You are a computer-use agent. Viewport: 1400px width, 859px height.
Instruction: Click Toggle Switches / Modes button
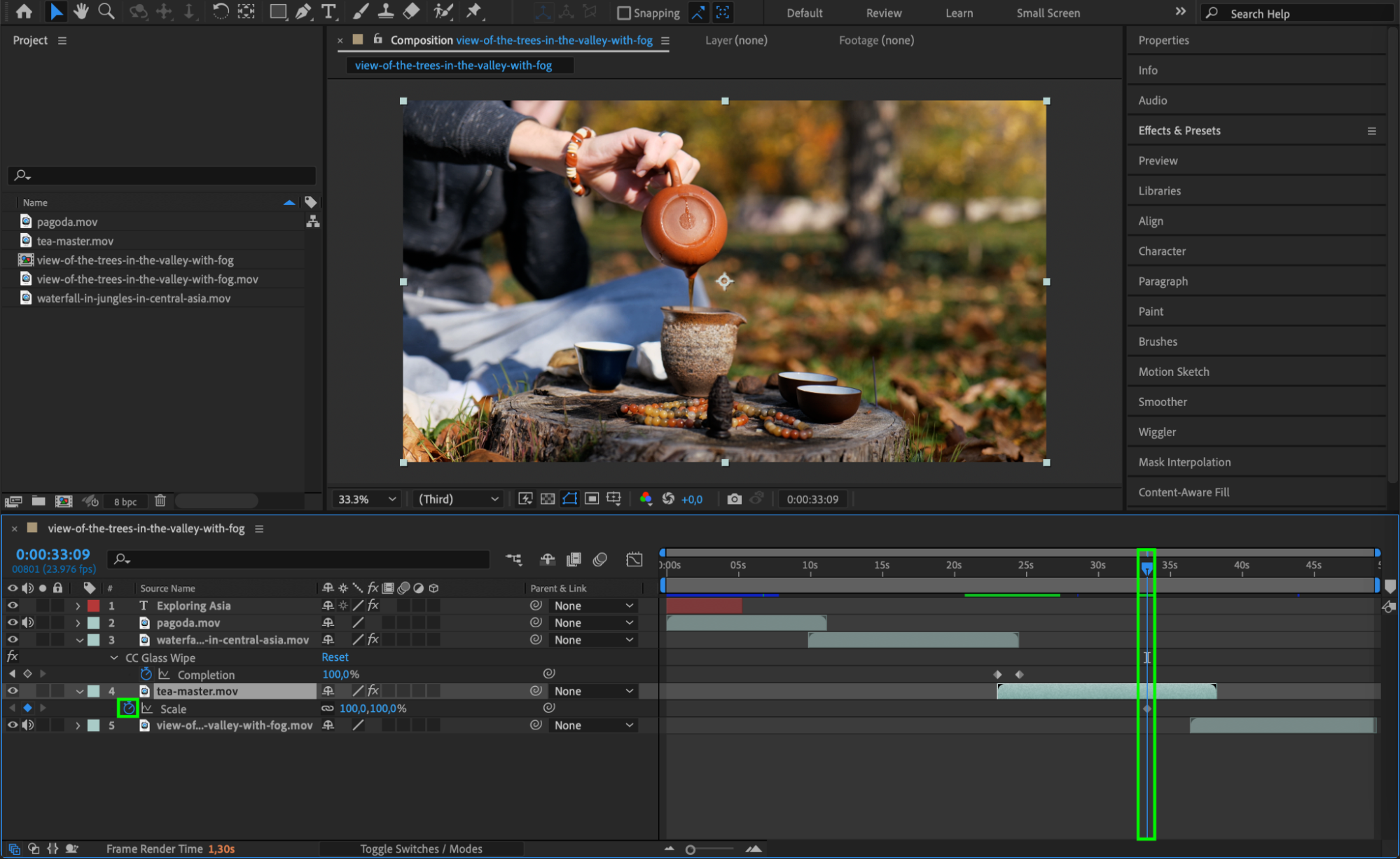tap(421, 848)
